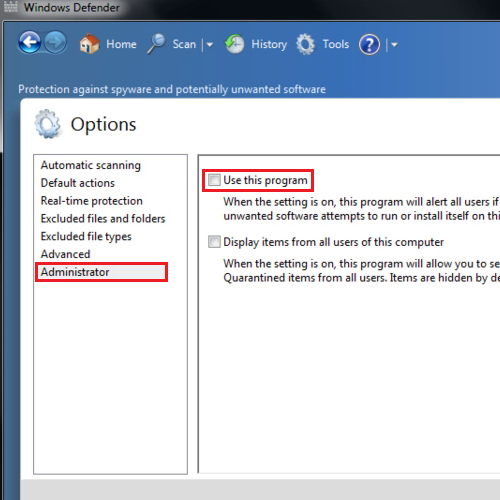Select Real-time protection option
Viewport: 500px width, 500px height.
tap(92, 201)
